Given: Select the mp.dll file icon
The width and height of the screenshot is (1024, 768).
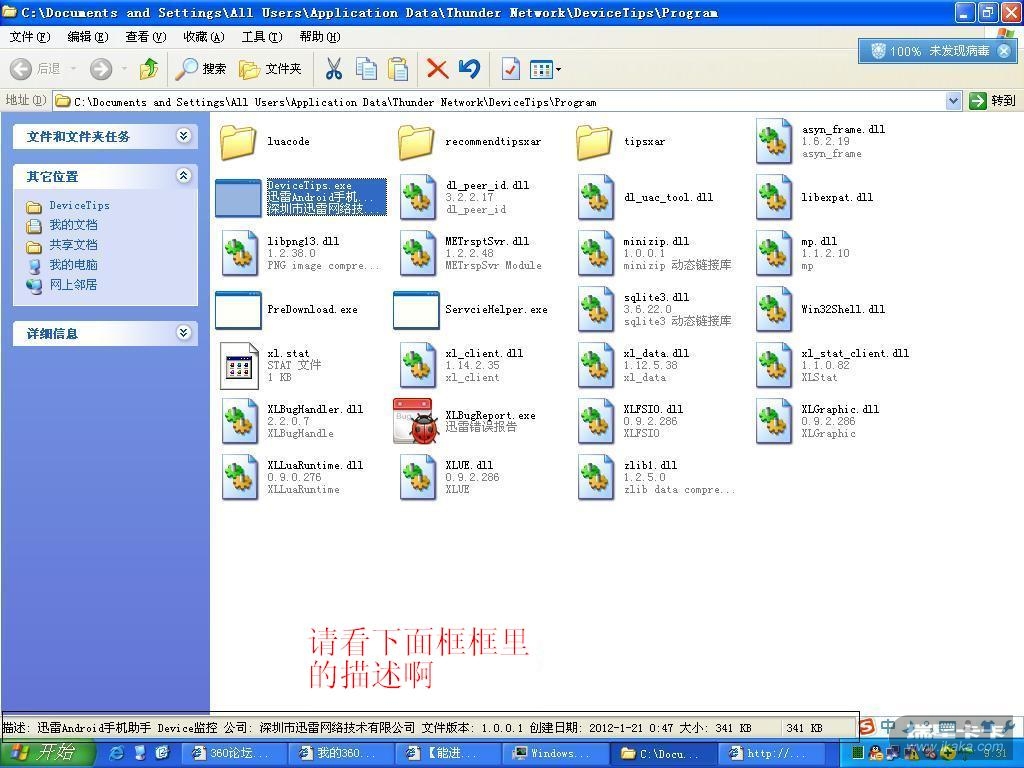Looking at the screenshot, I should 774,253.
